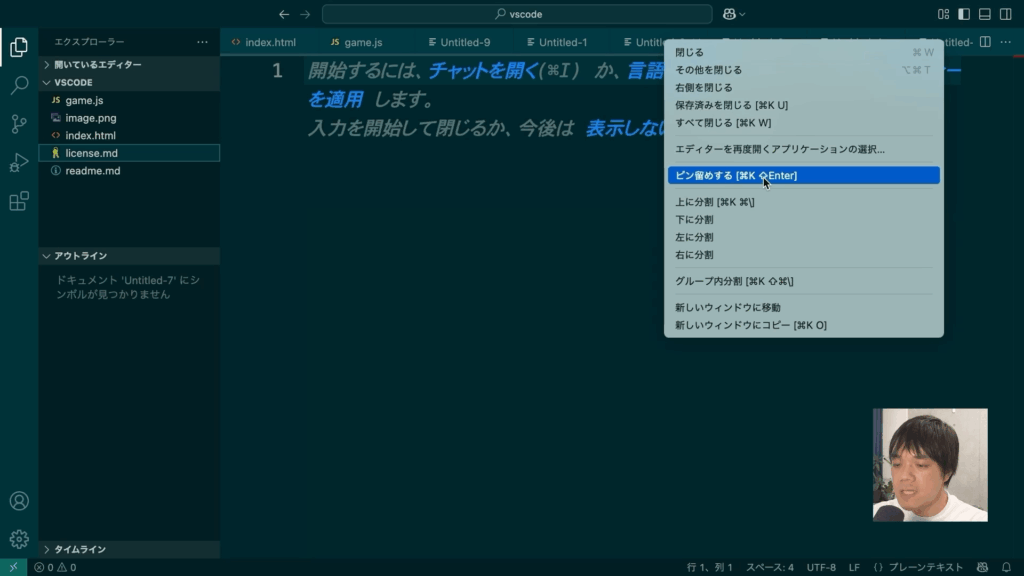Viewport: 1024px width, 576px height.
Task: Open the Search view in activity bar
Action: point(19,85)
